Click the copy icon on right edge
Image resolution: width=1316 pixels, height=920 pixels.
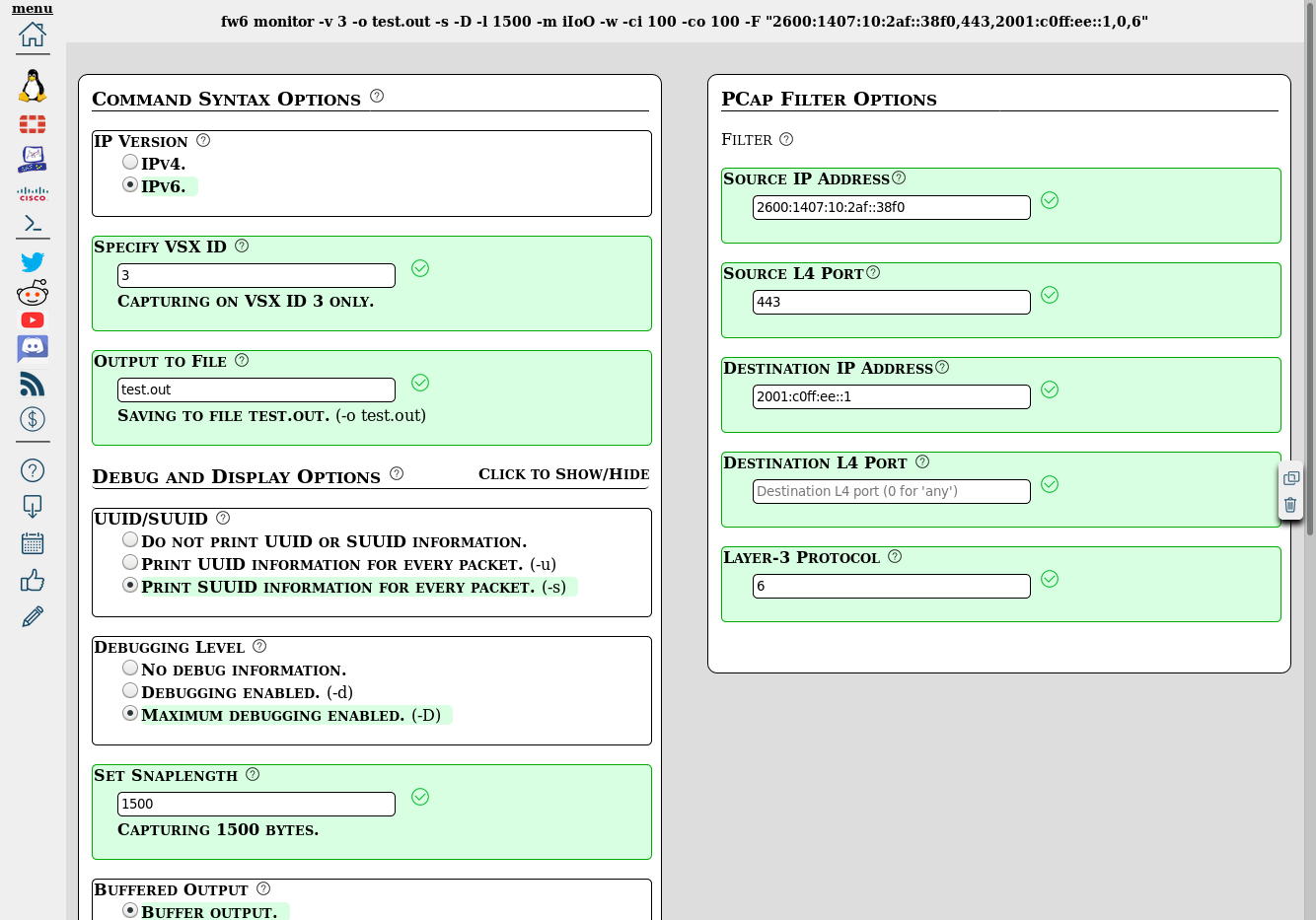pos(1290,478)
